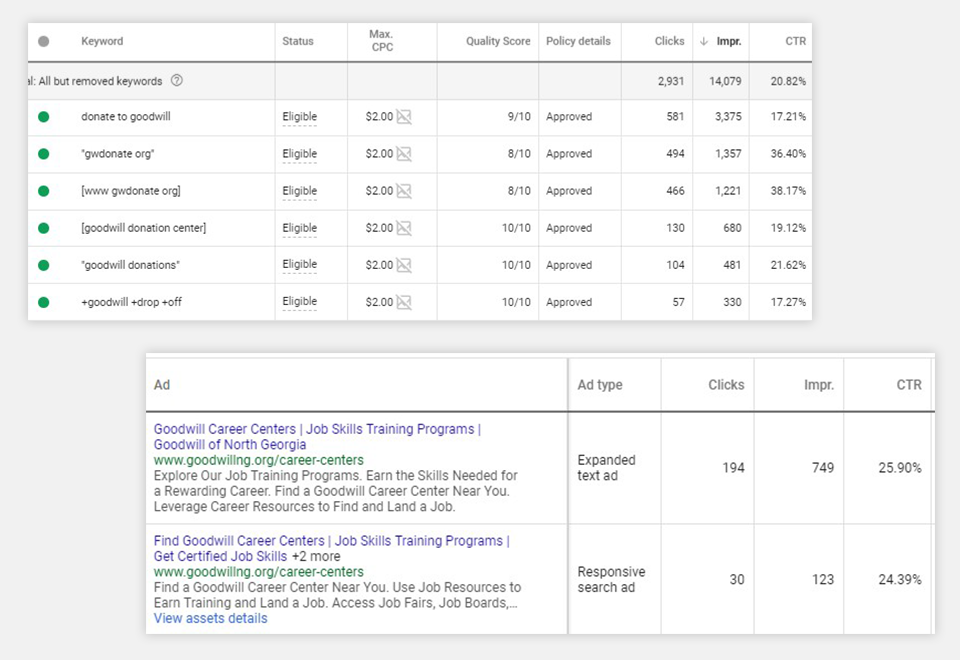Click the 38.17% CTR cell

[788, 191]
